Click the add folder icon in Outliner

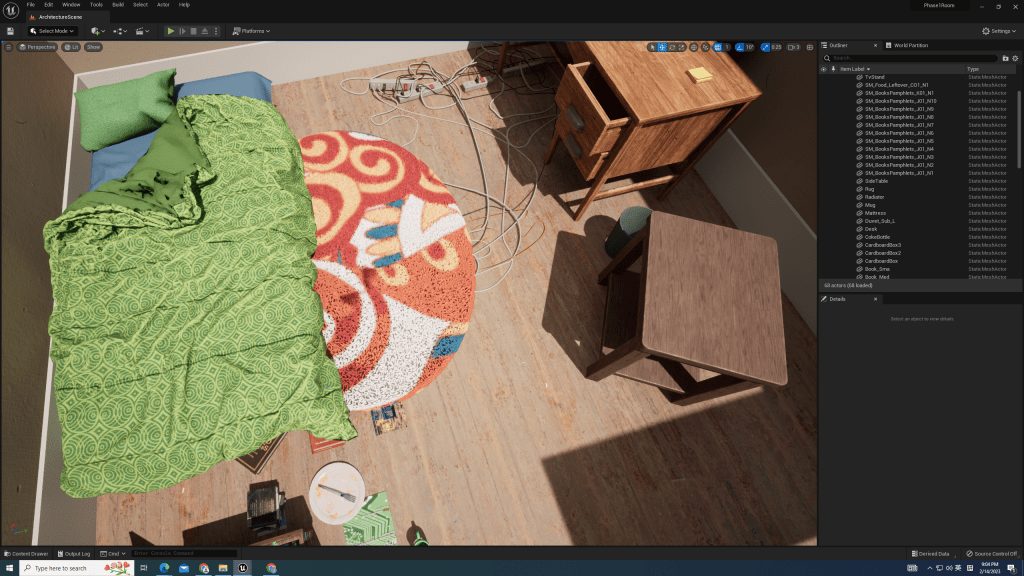point(1005,58)
